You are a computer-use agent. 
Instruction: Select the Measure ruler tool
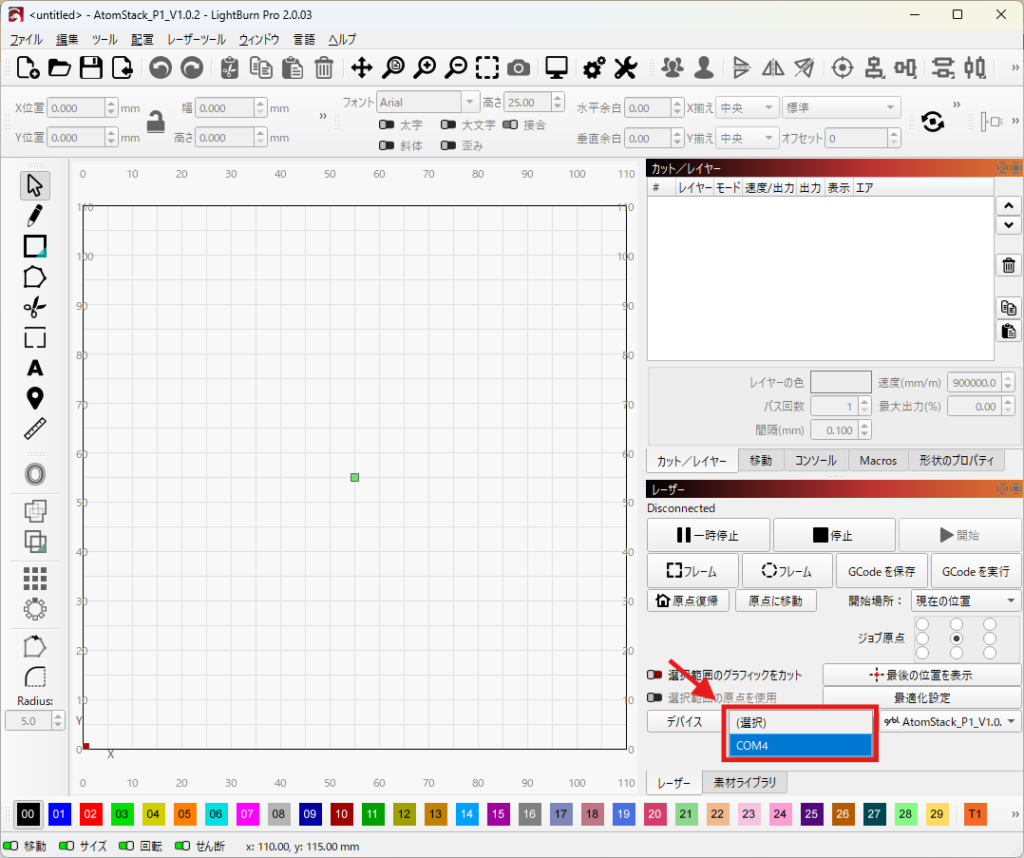(35, 430)
